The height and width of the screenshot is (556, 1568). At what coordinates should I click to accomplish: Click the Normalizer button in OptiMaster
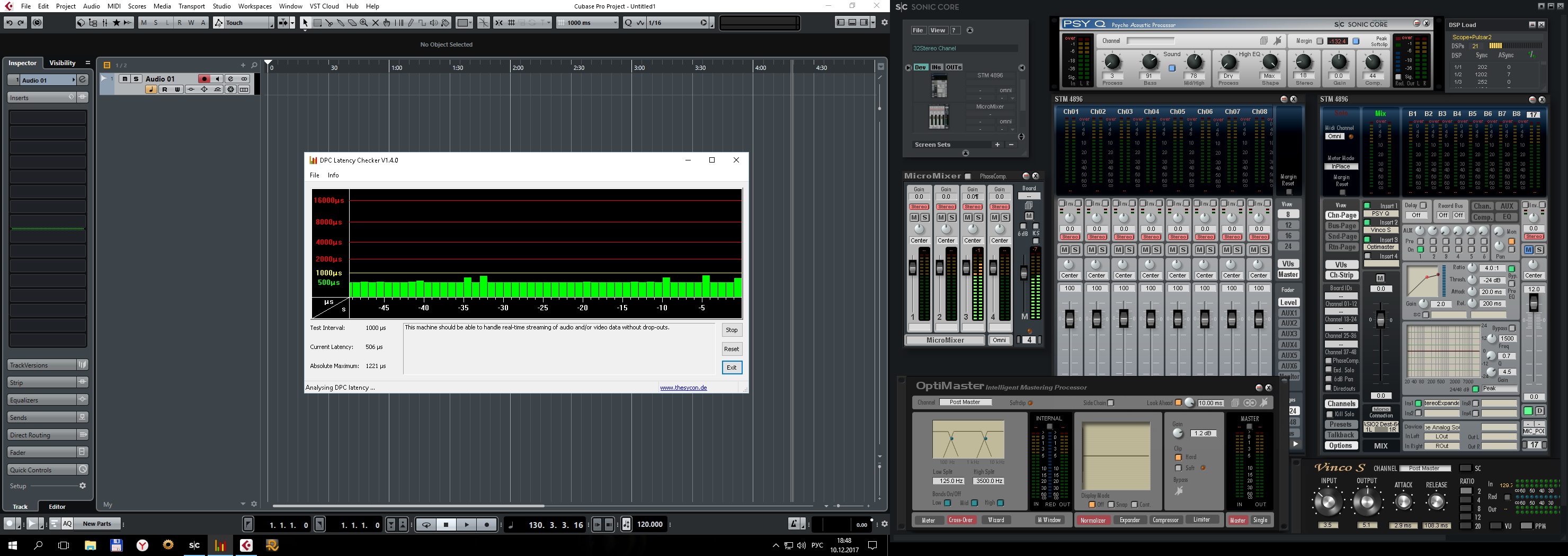click(x=1093, y=520)
